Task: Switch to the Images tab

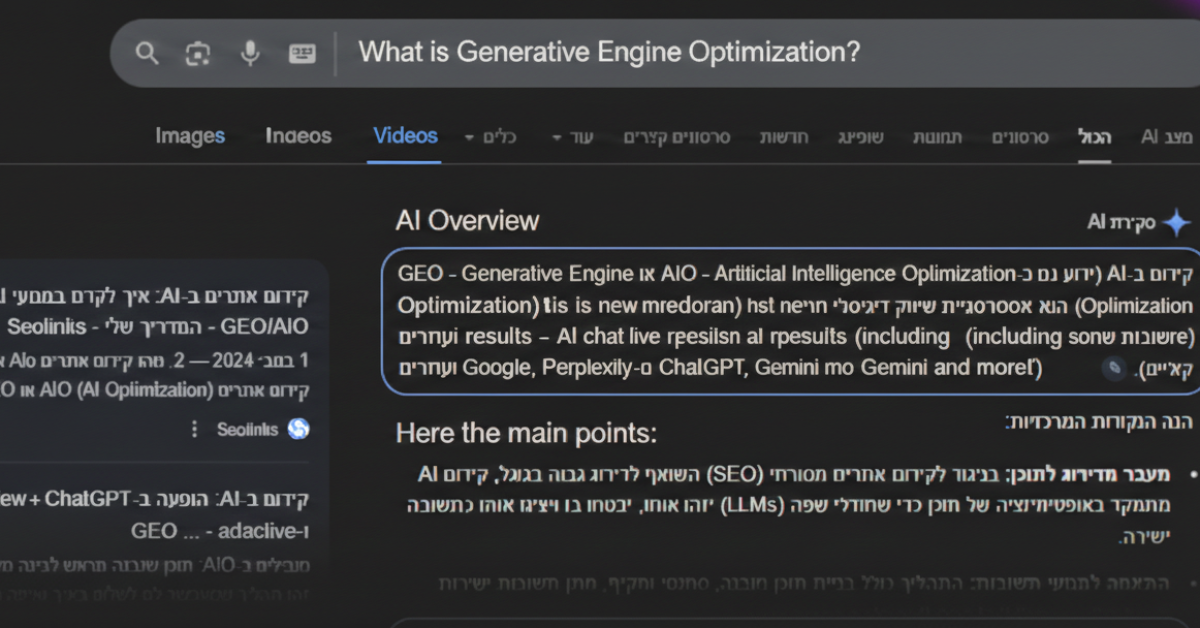Action: pos(190,136)
